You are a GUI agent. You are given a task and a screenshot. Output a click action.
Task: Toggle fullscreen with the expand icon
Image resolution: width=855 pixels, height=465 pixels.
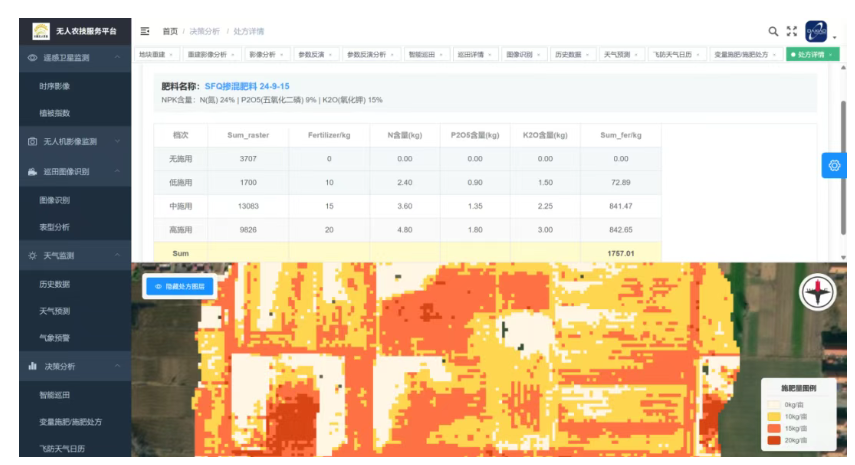792,31
